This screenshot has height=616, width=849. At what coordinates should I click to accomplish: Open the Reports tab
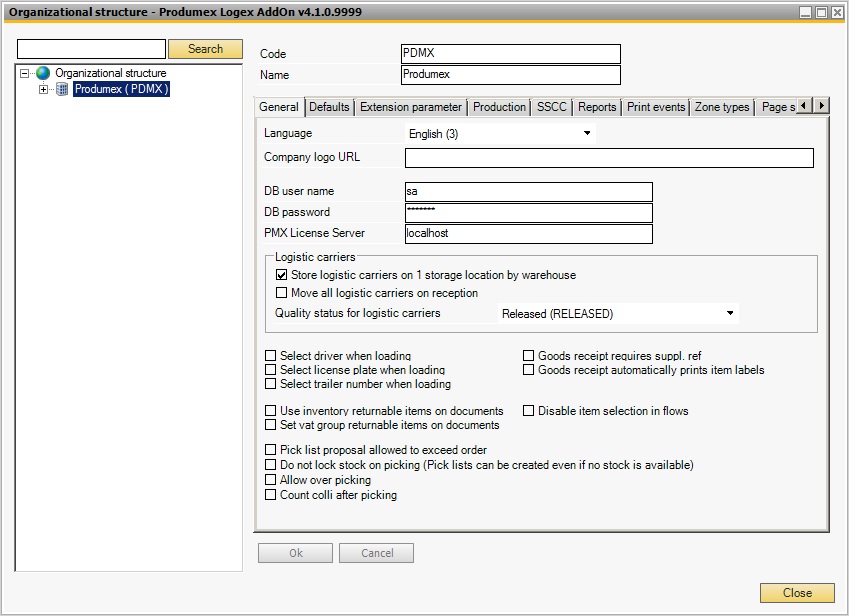point(597,107)
